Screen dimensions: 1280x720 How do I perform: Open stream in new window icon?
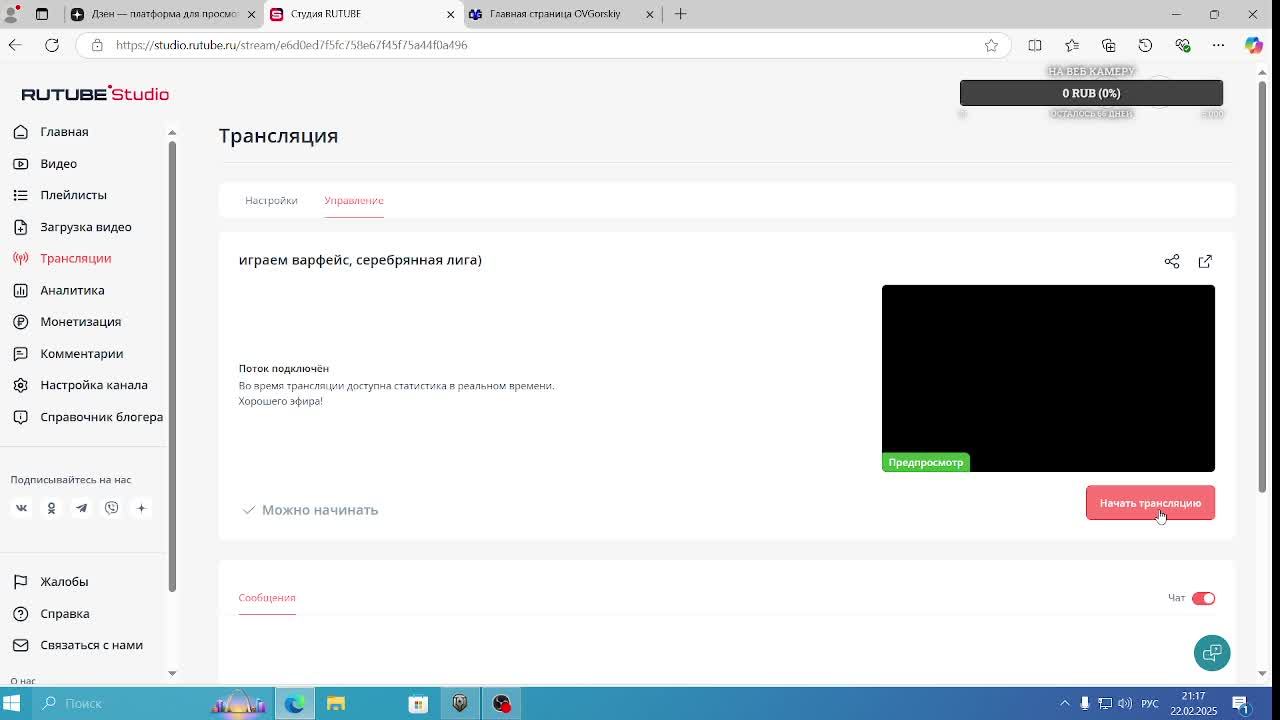pyautogui.click(x=1205, y=261)
